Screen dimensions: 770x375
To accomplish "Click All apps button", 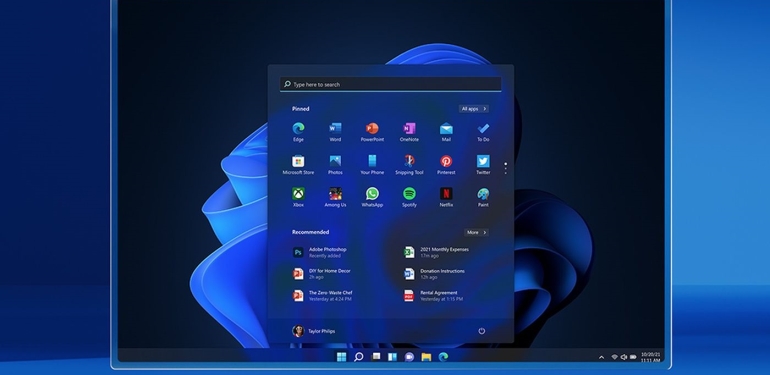I will [474, 109].
